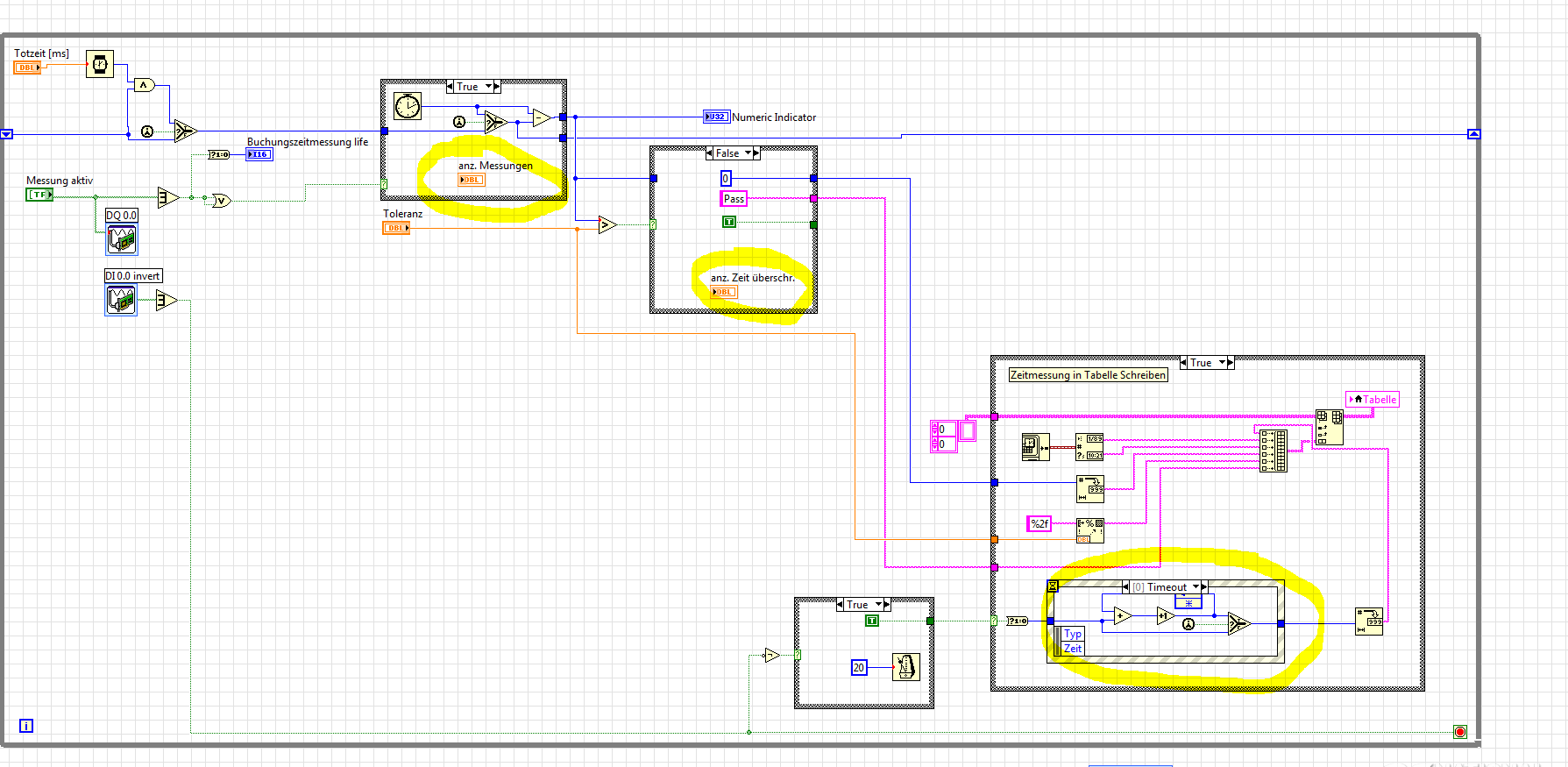Image resolution: width=1568 pixels, height=767 pixels.
Task: Click the DI 0.0 invert label
Action: (133, 276)
